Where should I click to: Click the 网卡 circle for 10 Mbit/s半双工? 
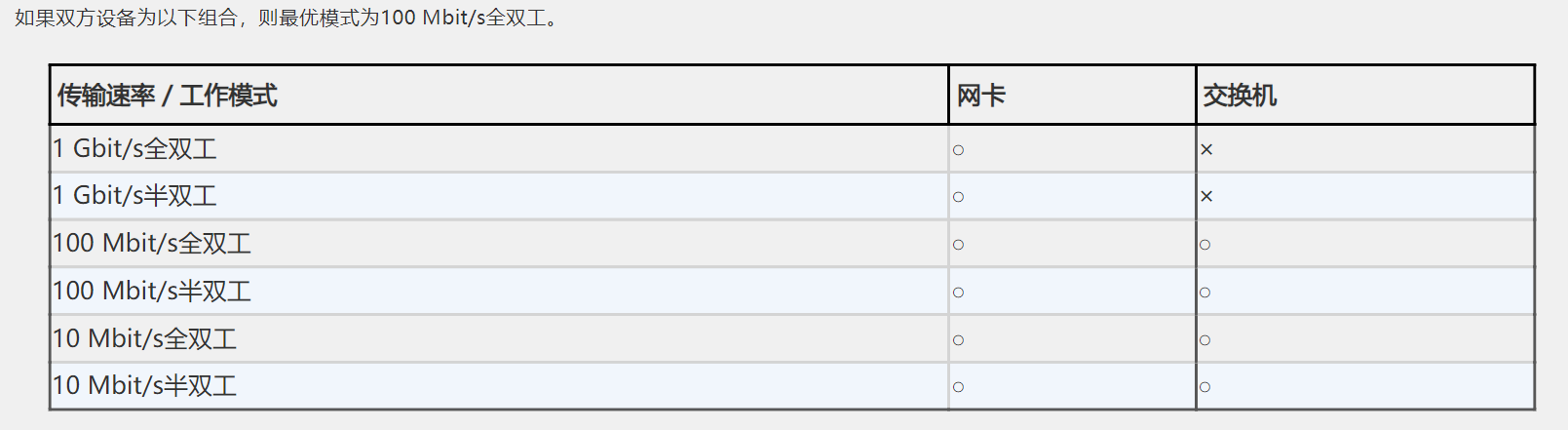pyautogui.click(x=958, y=387)
